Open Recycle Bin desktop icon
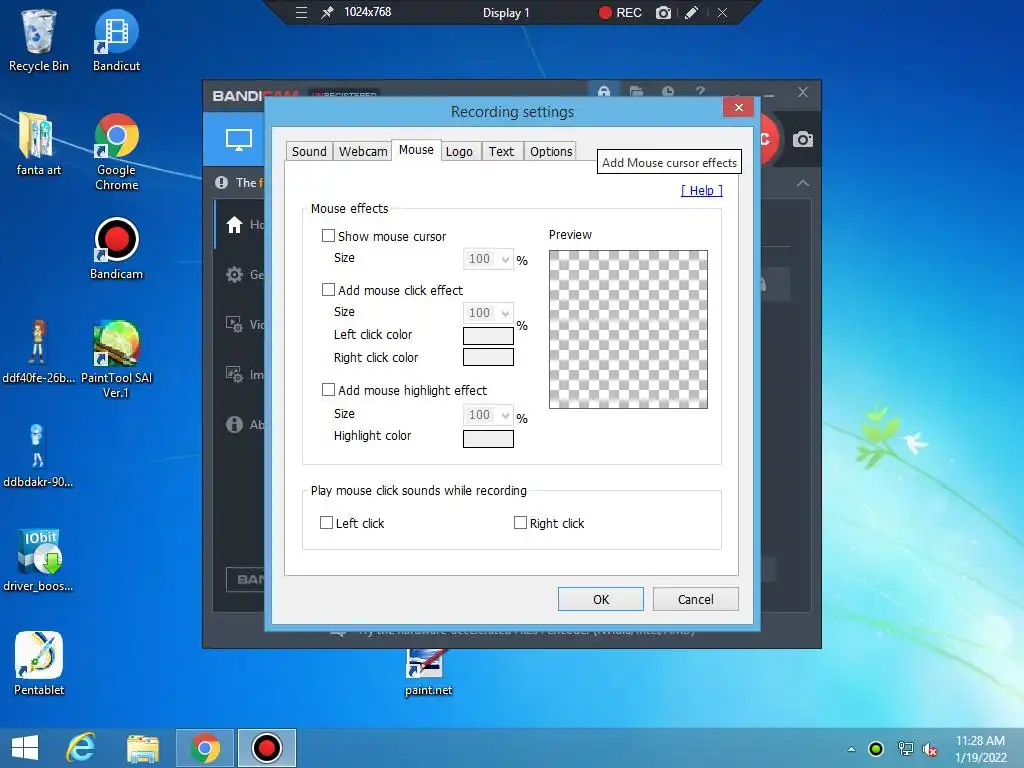The height and width of the screenshot is (768, 1024). point(39,40)
